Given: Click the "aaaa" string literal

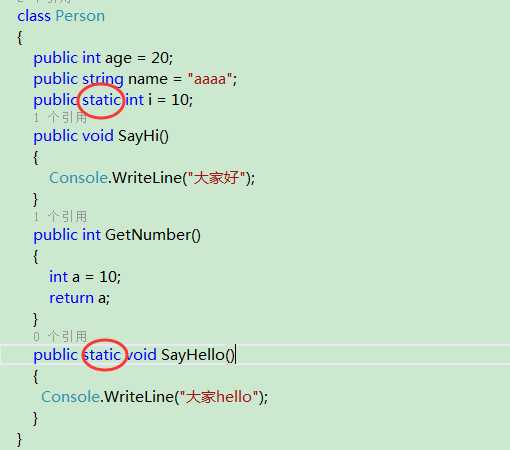Looking at the screenshot, I should 210,79.
